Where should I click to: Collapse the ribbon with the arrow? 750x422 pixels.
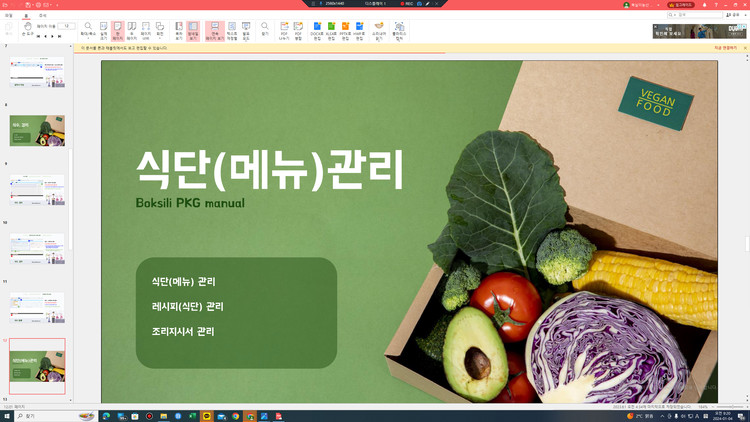point(745,15)
